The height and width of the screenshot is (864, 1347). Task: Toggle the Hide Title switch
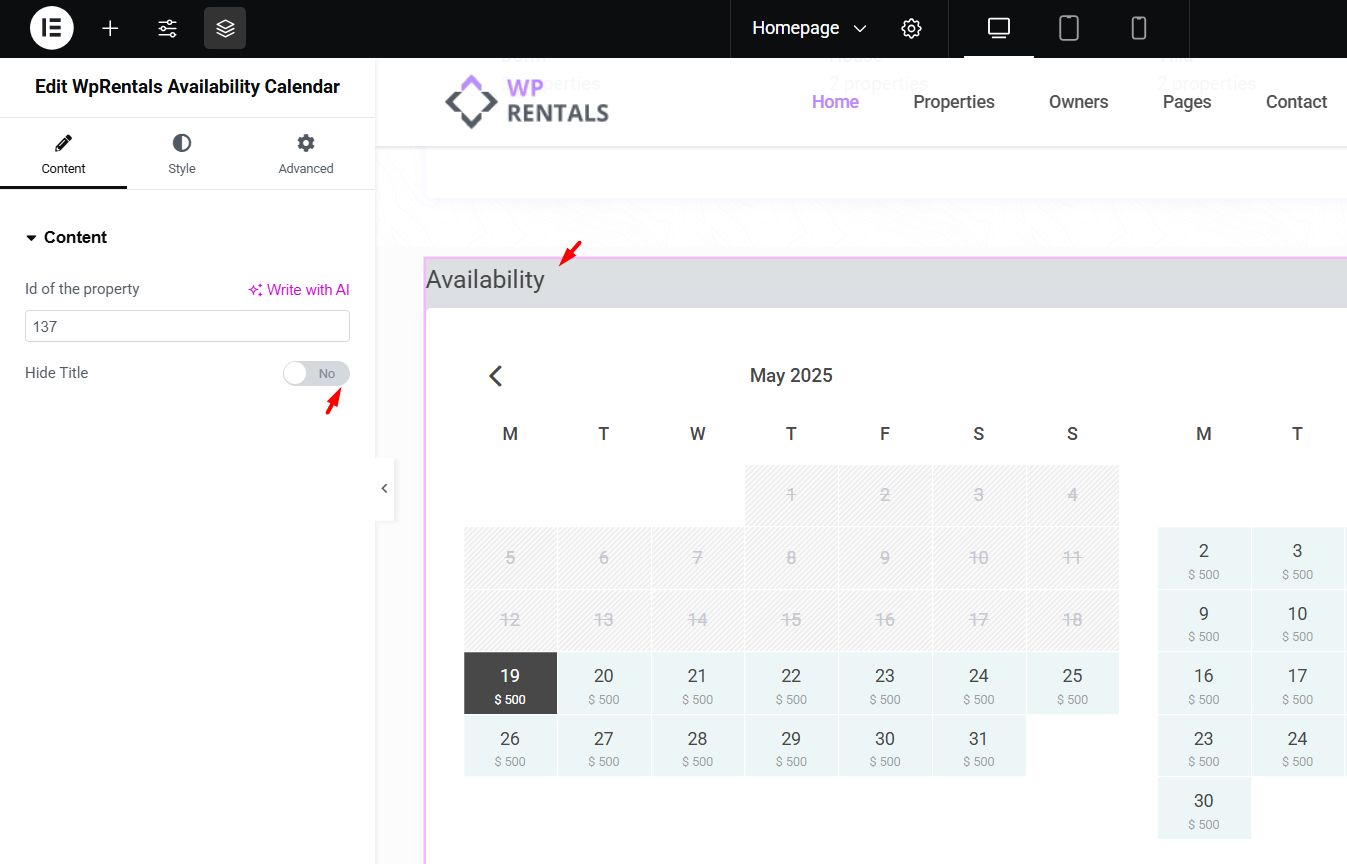pos(316,373)
